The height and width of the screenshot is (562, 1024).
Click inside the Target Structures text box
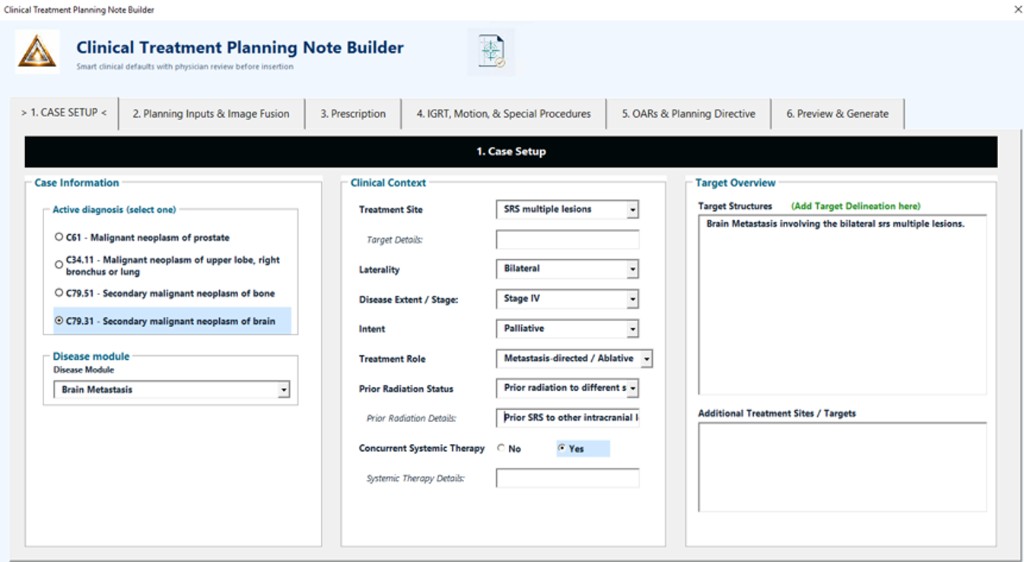842,305
